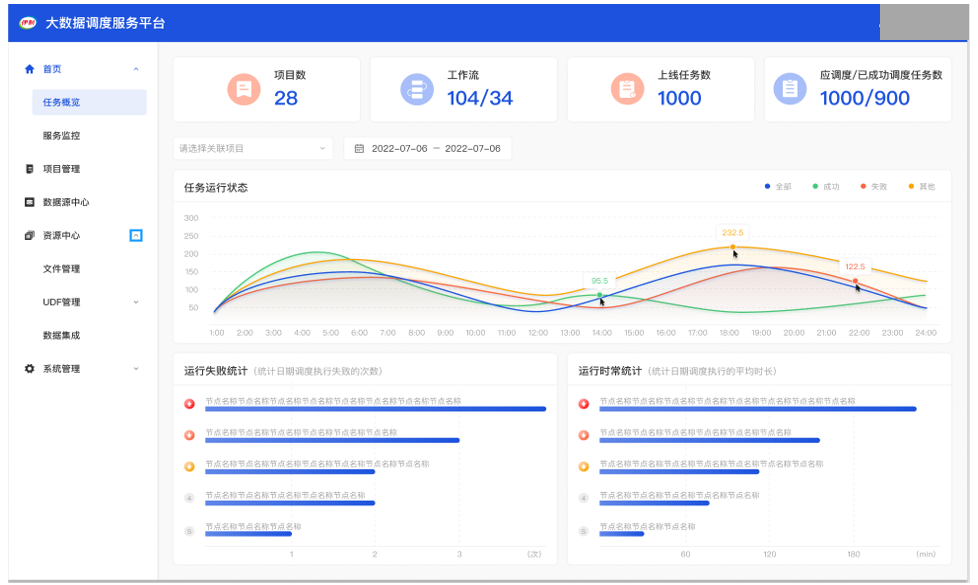Click the 首页 home icon in sidebar

click(x=29, y=69)
